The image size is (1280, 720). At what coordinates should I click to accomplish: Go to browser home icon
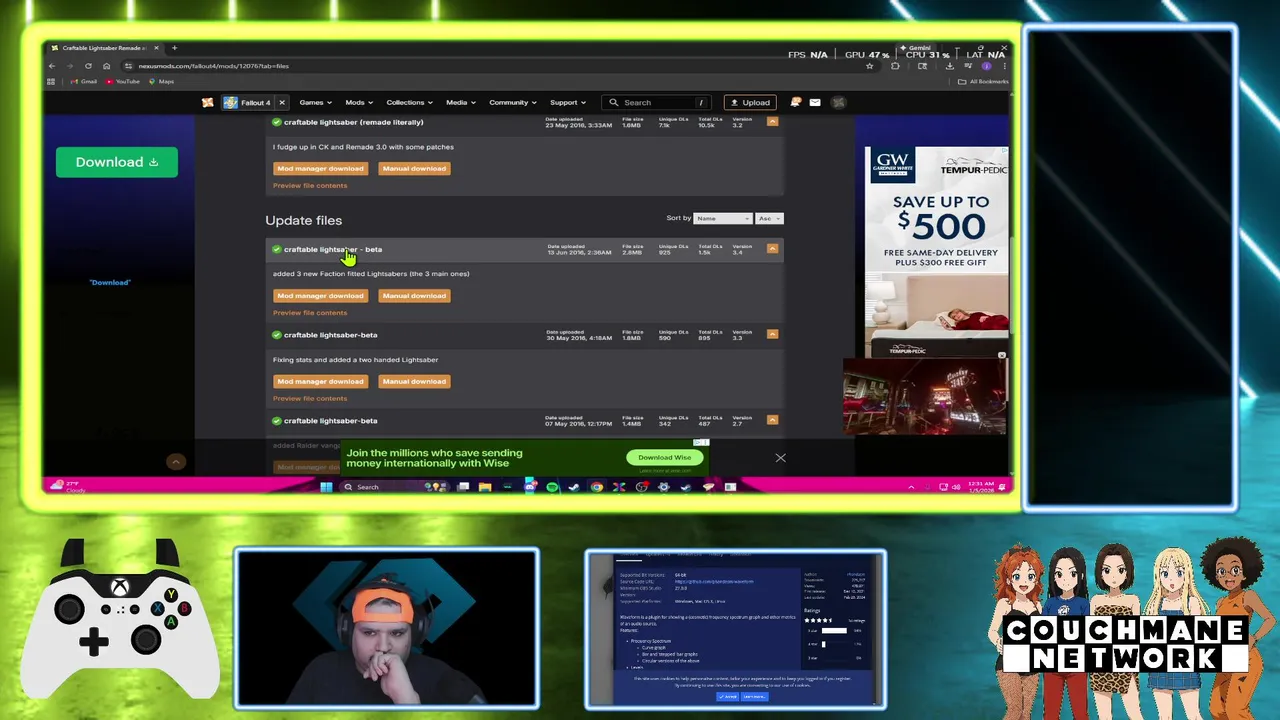pos(106,66)
